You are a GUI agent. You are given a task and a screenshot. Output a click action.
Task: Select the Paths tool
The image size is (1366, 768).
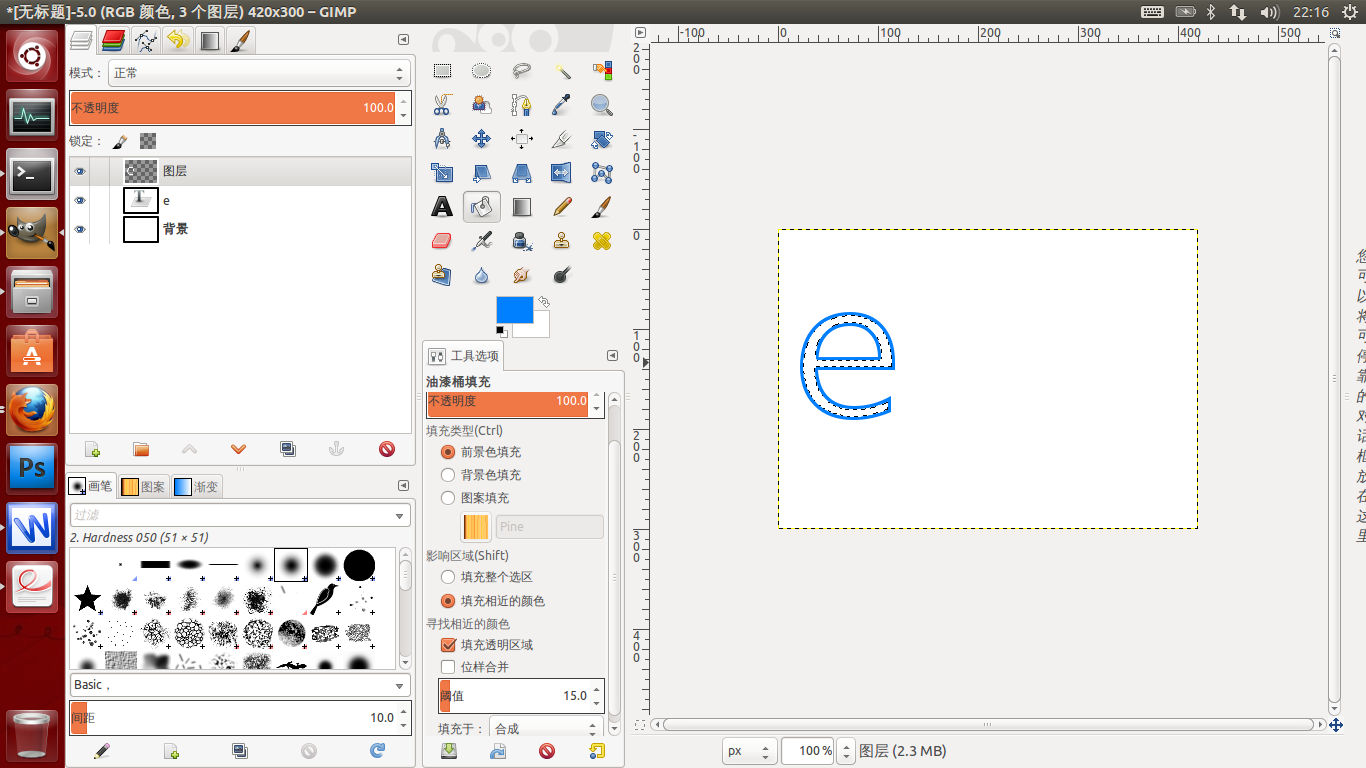pos(521,105)
